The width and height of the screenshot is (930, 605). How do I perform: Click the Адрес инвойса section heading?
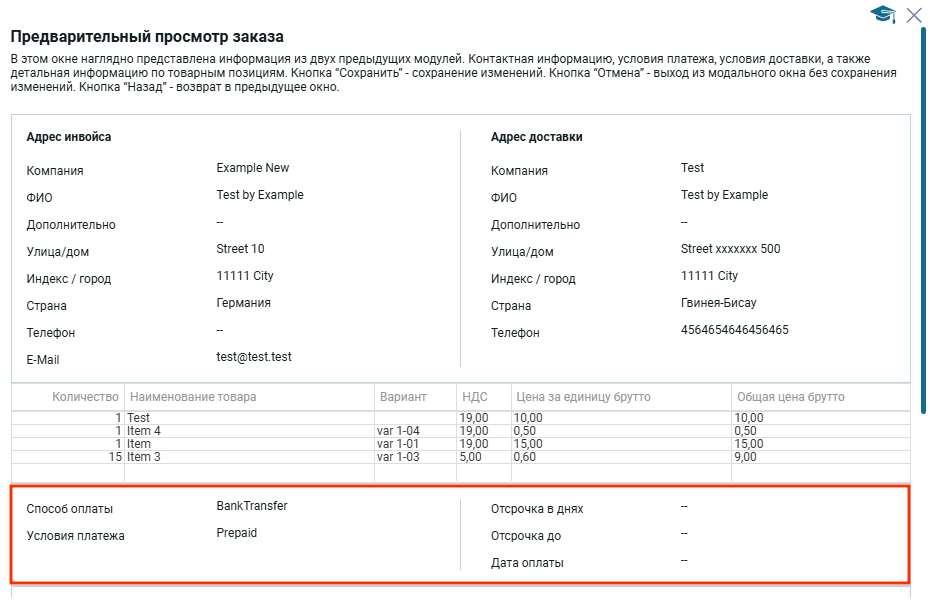tap(69, 137)
